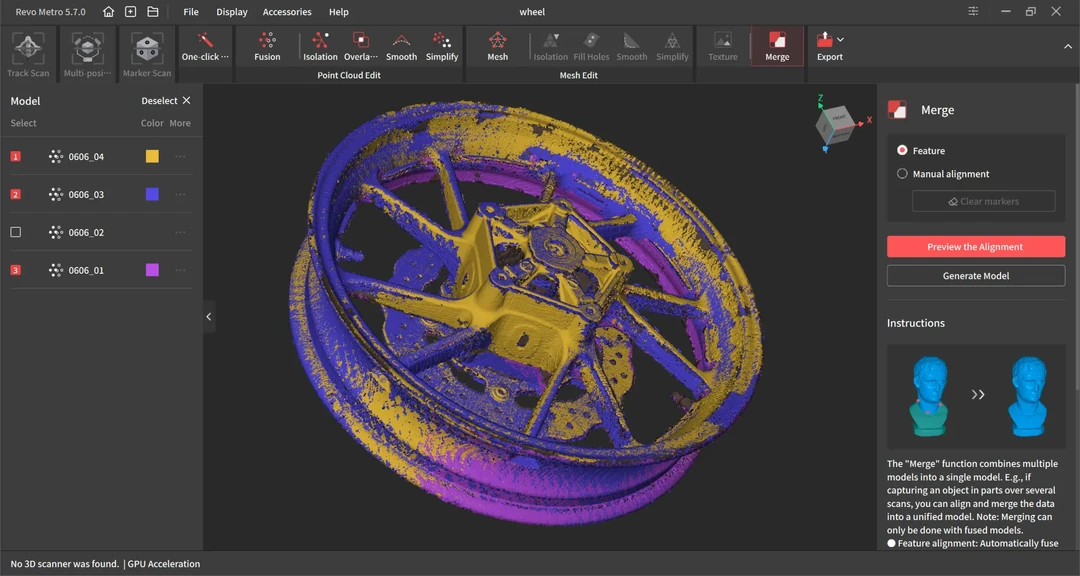This screenshot has height=576, width=1080.
Task: Select Mesh Edit Isolation tool
Action: click(x=550, y=47)
